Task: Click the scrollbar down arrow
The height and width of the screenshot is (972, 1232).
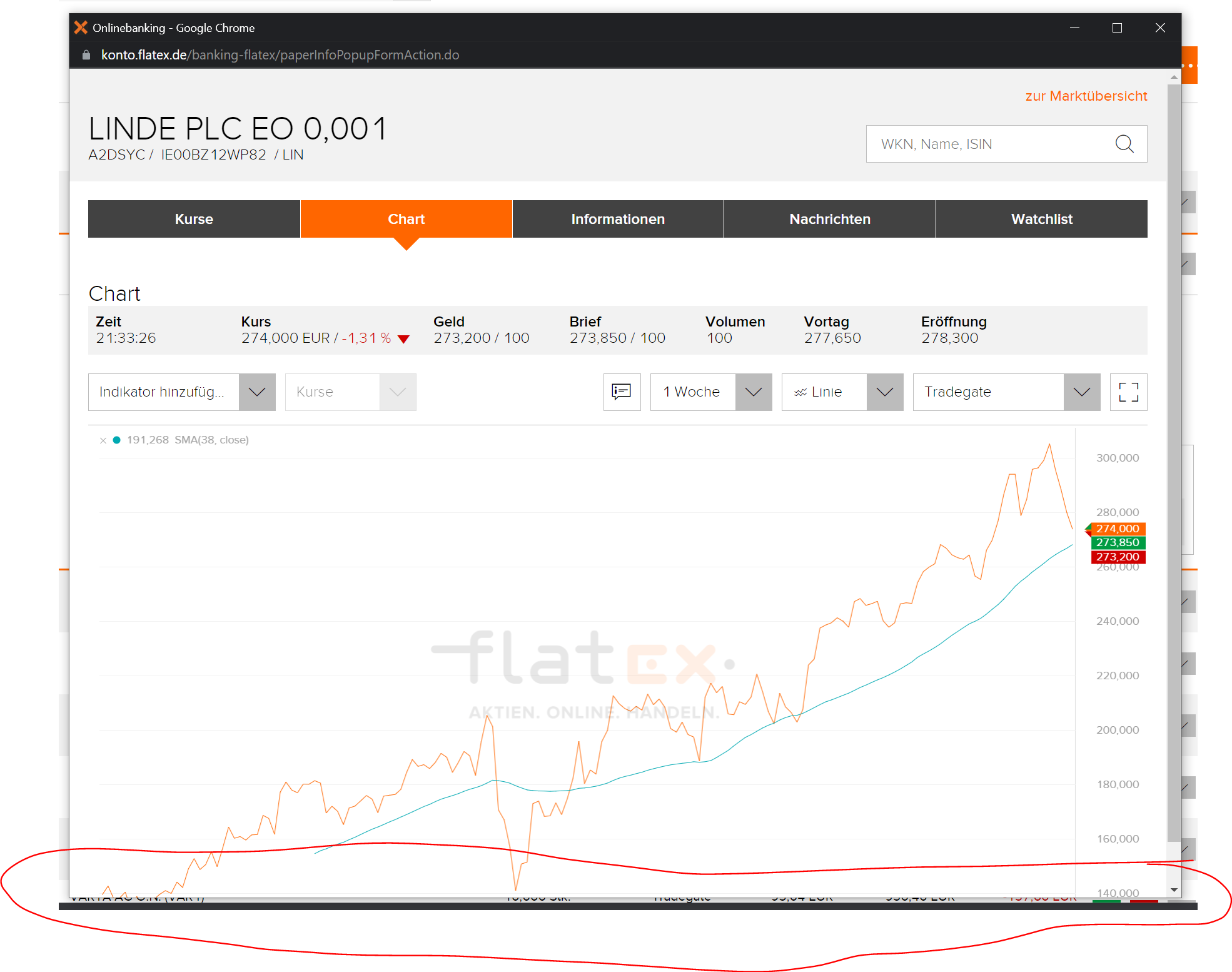Action: pyautogui.click(x=1174, y=890)
